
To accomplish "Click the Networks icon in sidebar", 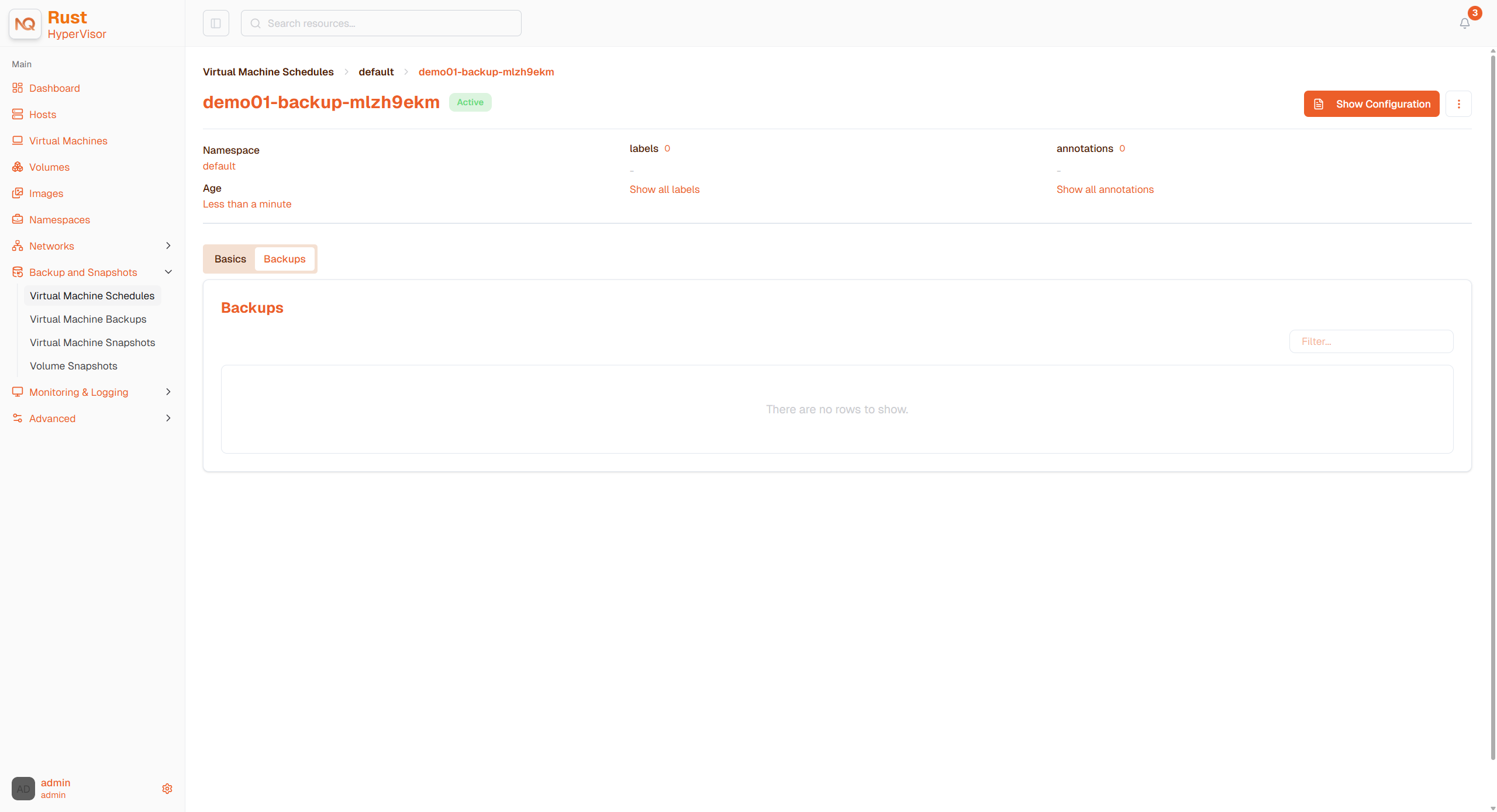I will (18, 246).
